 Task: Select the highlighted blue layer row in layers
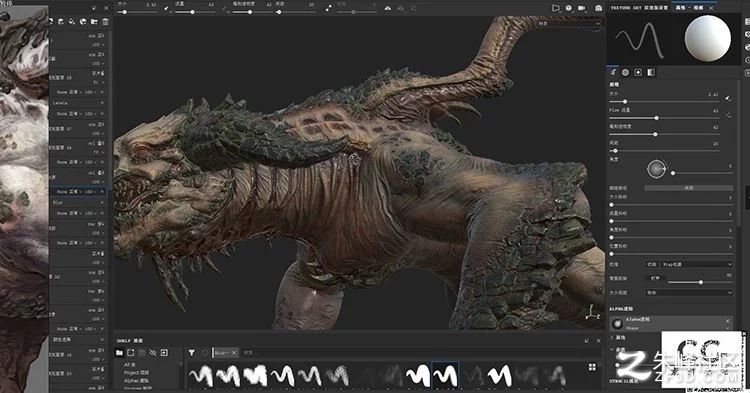click(79, 192)
